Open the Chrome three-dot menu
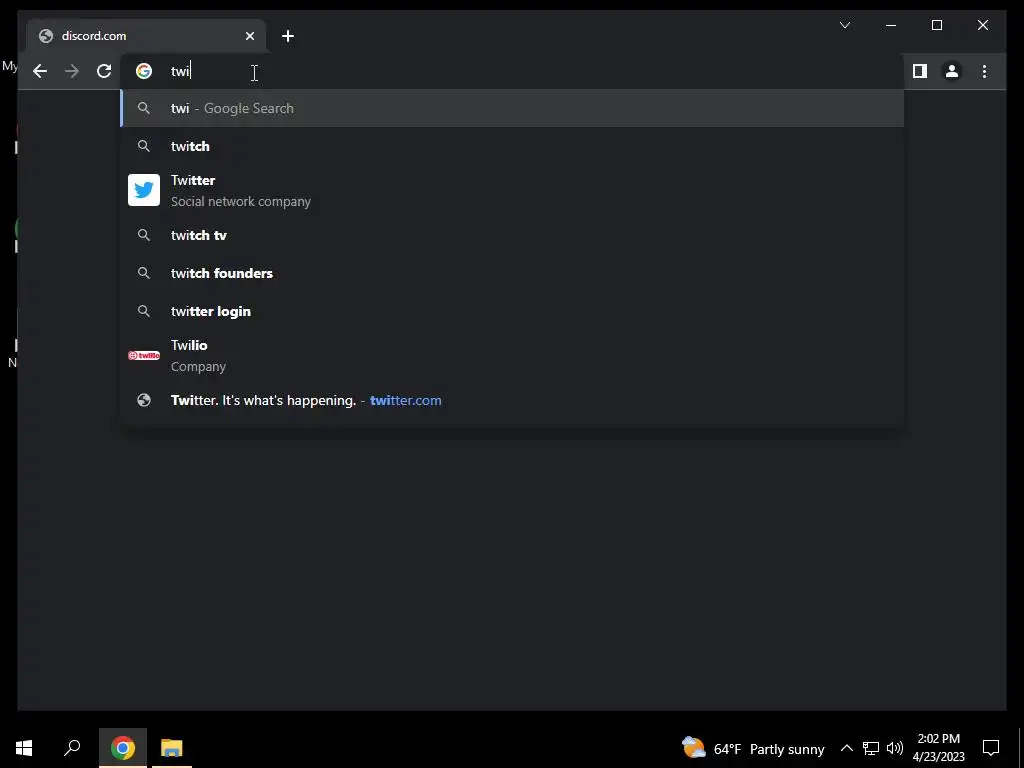The width and height of the screenshot is (1024, 768). click(984, 71)
